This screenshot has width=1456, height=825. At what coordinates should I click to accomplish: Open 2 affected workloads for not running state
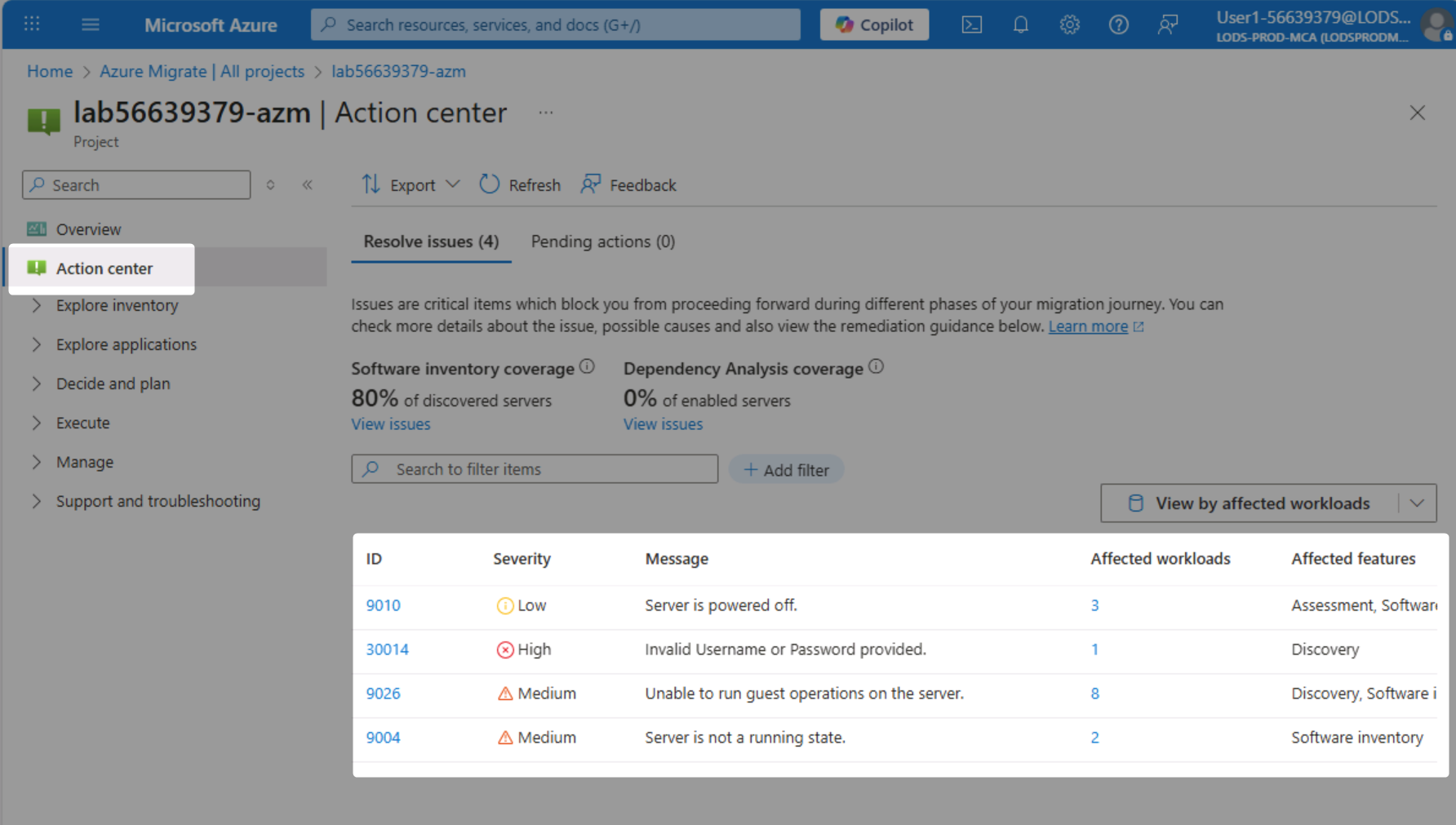point(1094,738)
